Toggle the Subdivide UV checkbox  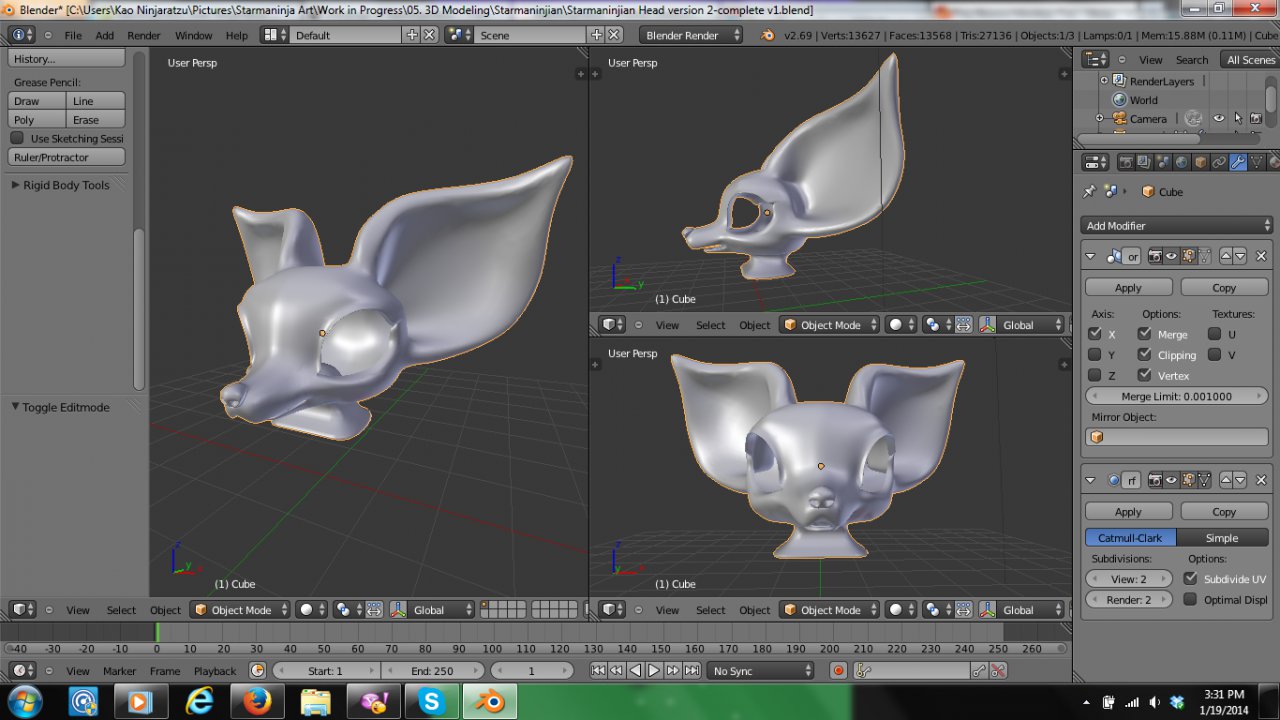pos(1190,579)
